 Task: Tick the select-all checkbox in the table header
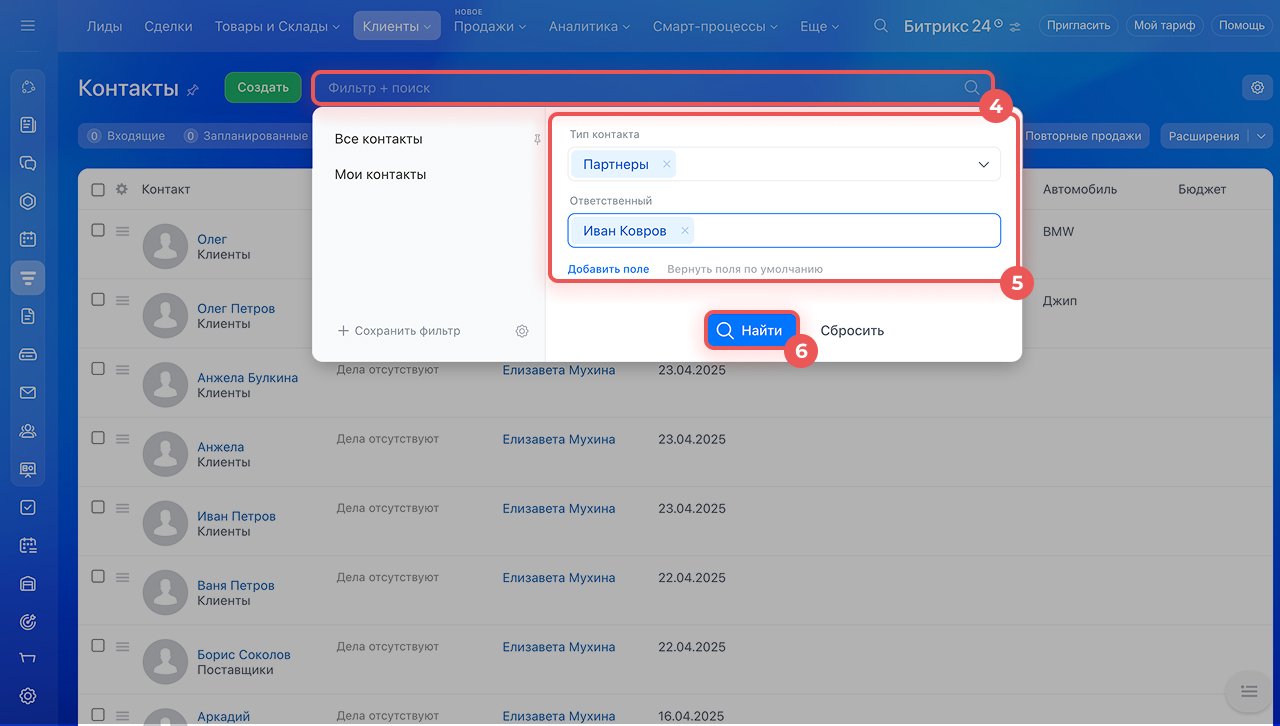coord(98,189)
